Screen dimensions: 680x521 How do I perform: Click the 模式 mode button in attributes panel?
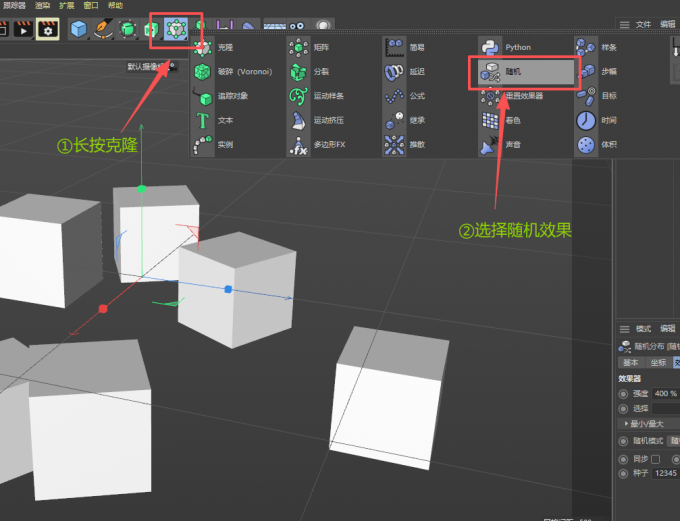point(643,329)
